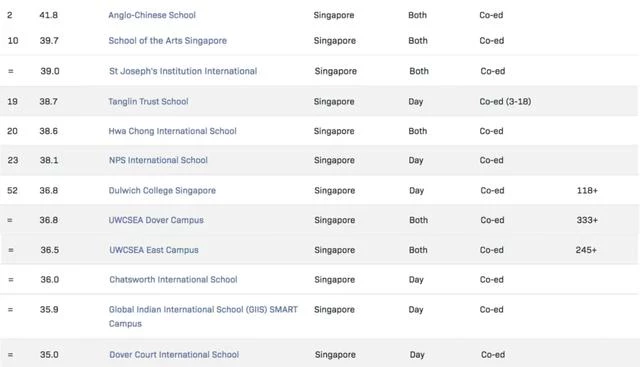Click the 333+ value for UWCSEA Dover
This screenshot has width=640, height=367.
pyautogui.click(x=587, y=220)
